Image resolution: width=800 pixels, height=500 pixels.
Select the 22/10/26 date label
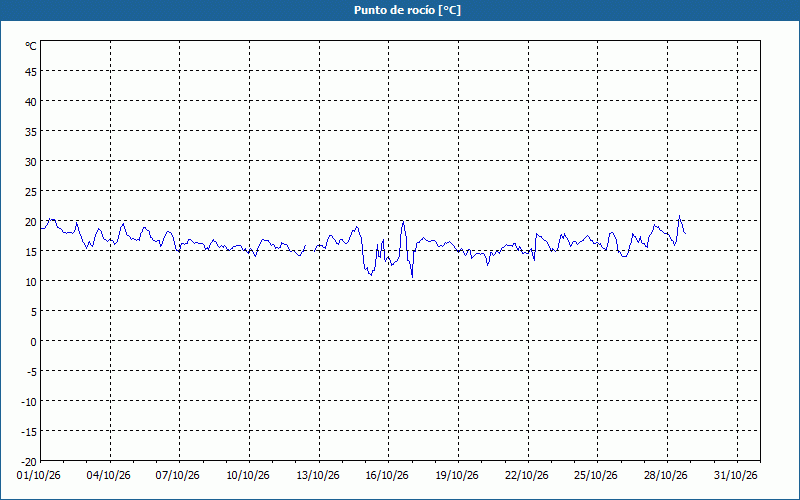[x=527, y=476]
